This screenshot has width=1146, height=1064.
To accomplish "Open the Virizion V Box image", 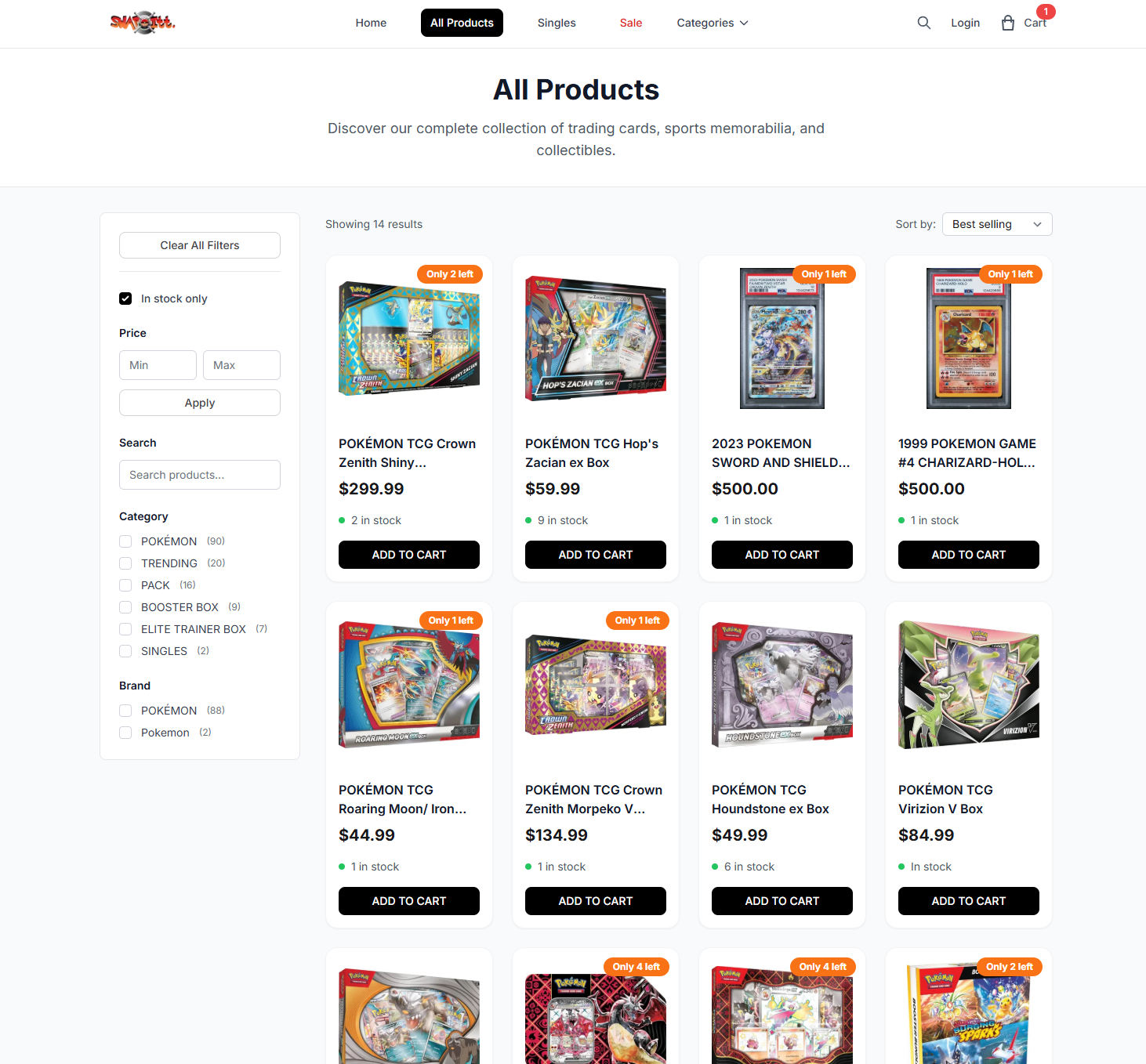I will [x=969, y=685].
